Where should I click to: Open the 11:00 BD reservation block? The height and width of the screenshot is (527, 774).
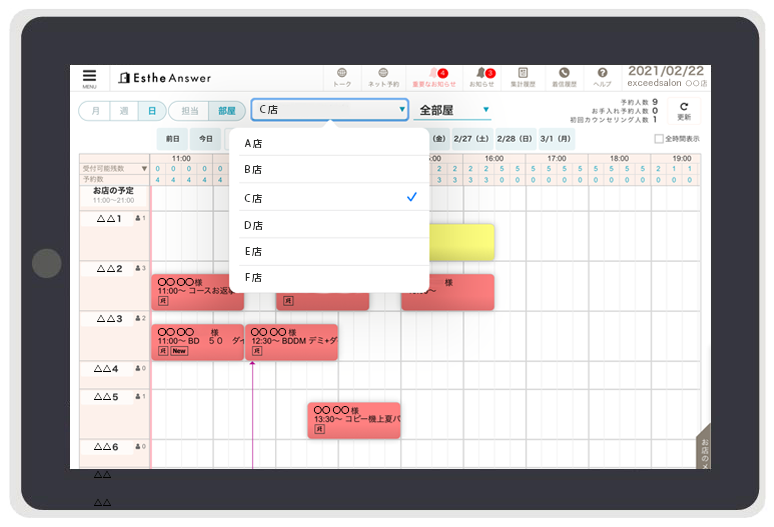[198, 341]
